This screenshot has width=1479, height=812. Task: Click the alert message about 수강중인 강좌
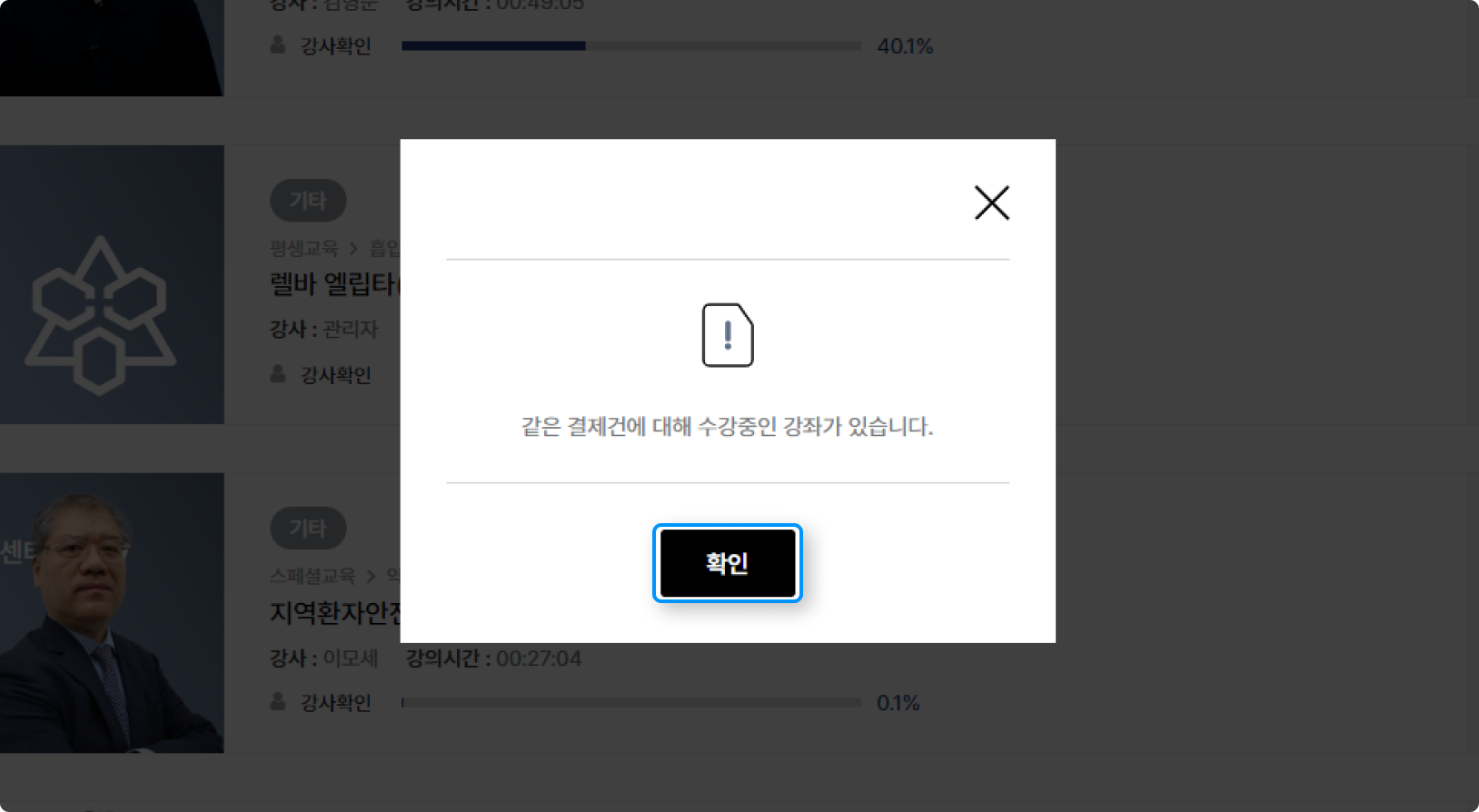(x=727, y=426)
